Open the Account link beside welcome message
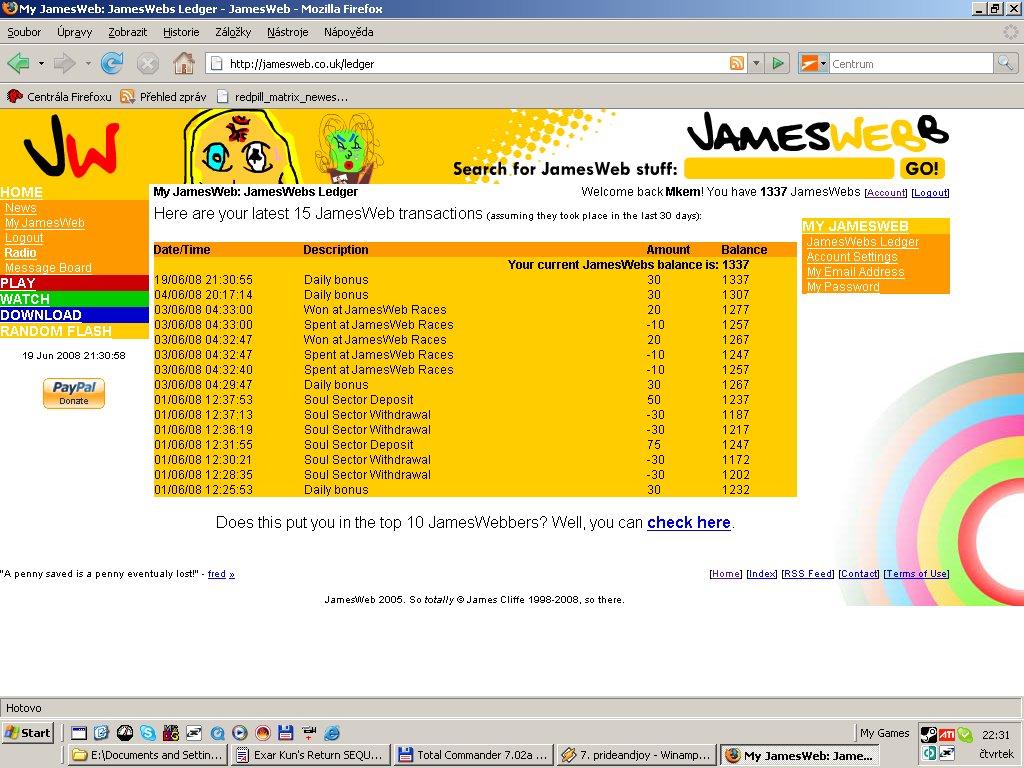The image size is (1024, 768). tap(886, 193)
